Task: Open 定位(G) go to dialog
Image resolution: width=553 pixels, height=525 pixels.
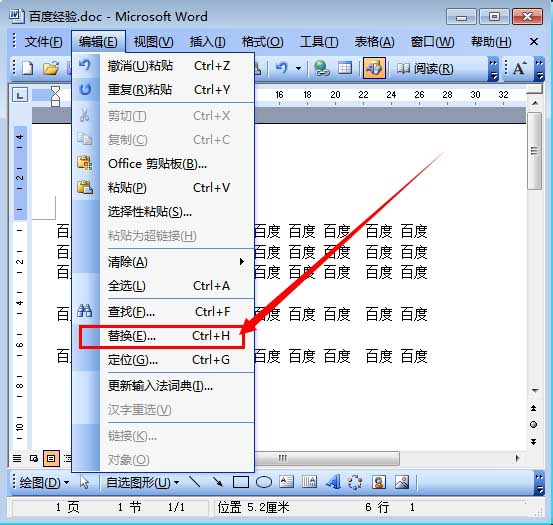Action: tap(163, 360)
